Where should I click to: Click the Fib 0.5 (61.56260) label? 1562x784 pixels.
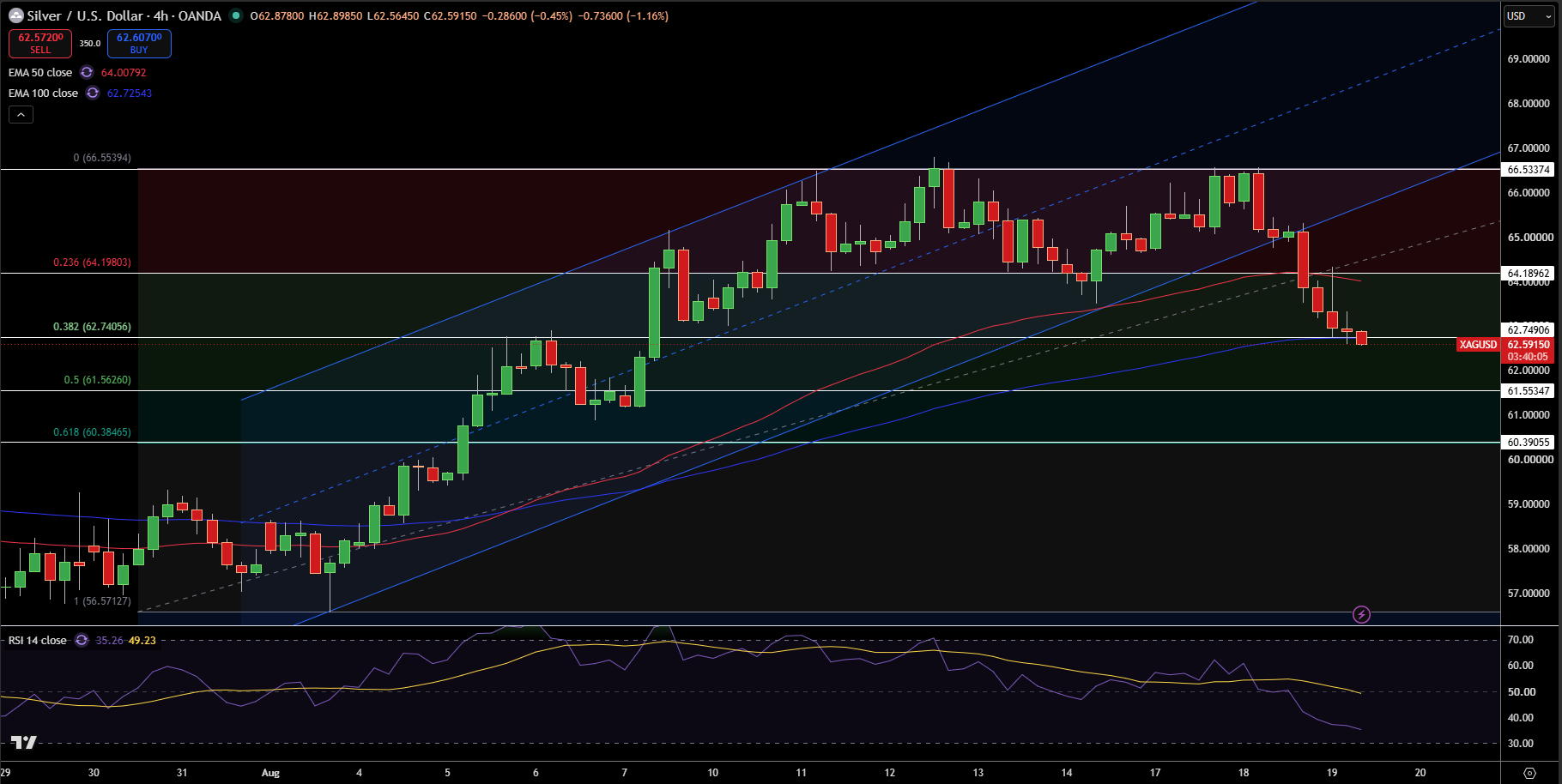pyautogui.click(x=97, y=380)
